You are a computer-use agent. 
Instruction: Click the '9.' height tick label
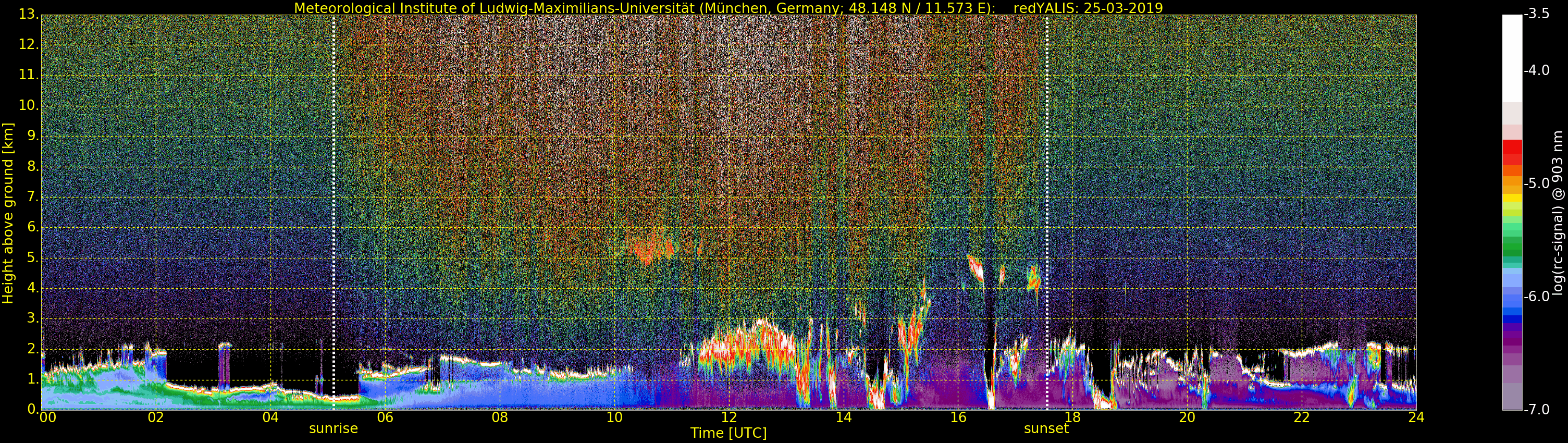33,136
